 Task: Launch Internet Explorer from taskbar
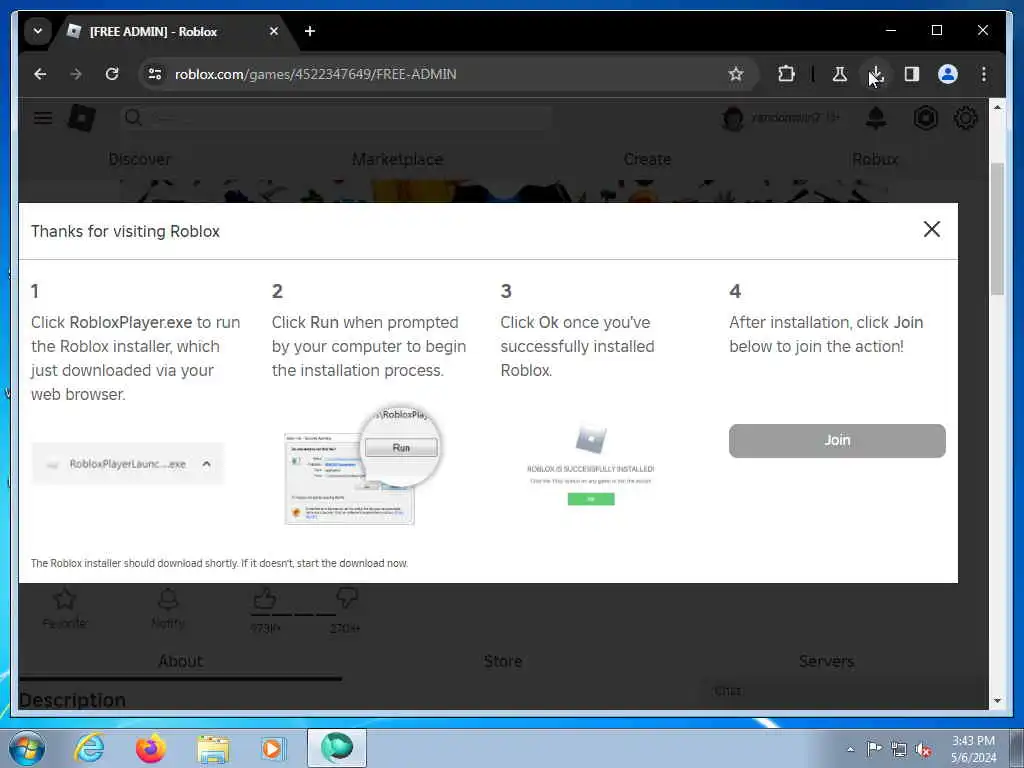(89, 748)
